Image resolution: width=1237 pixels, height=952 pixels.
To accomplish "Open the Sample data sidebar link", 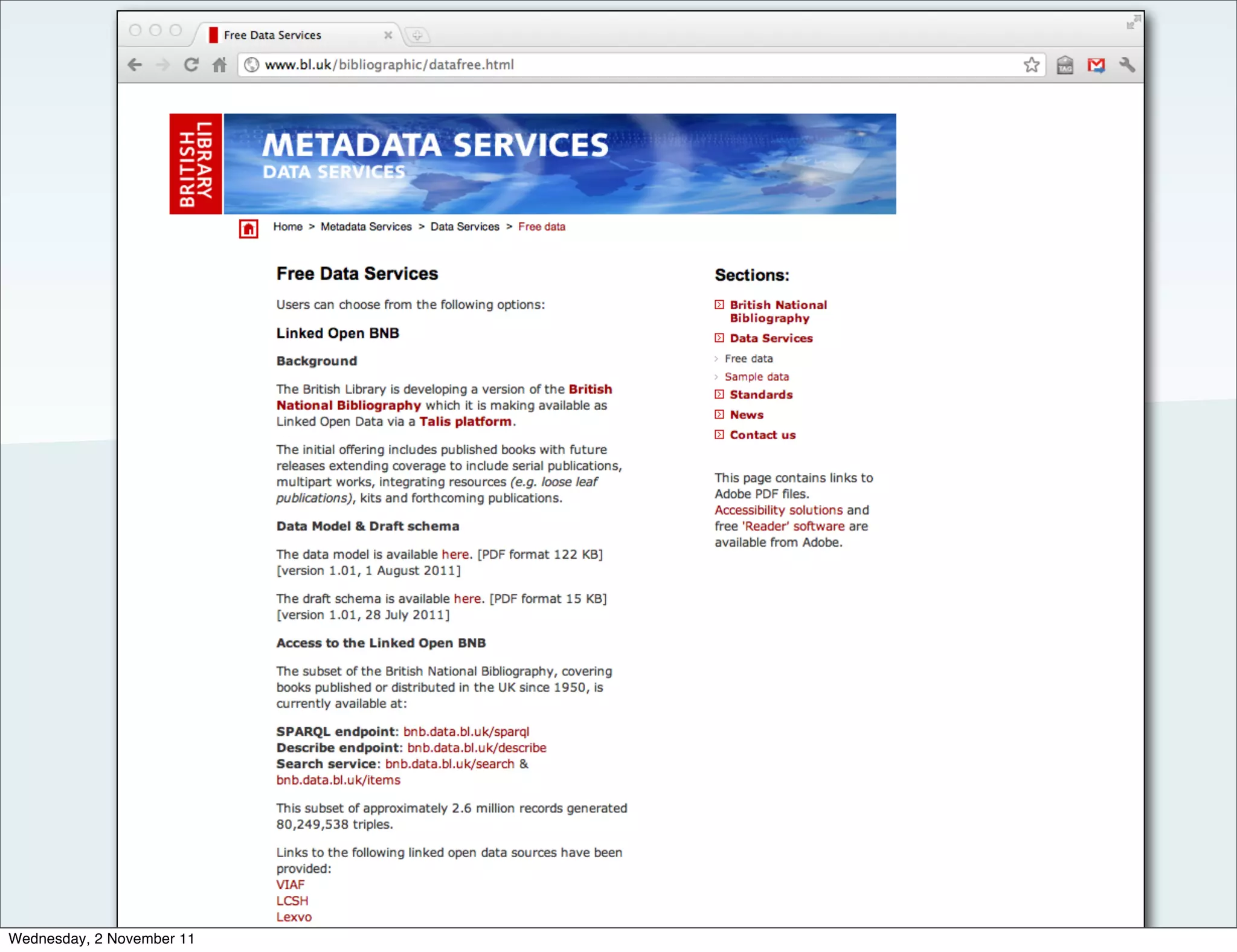I will coord(756,377).
